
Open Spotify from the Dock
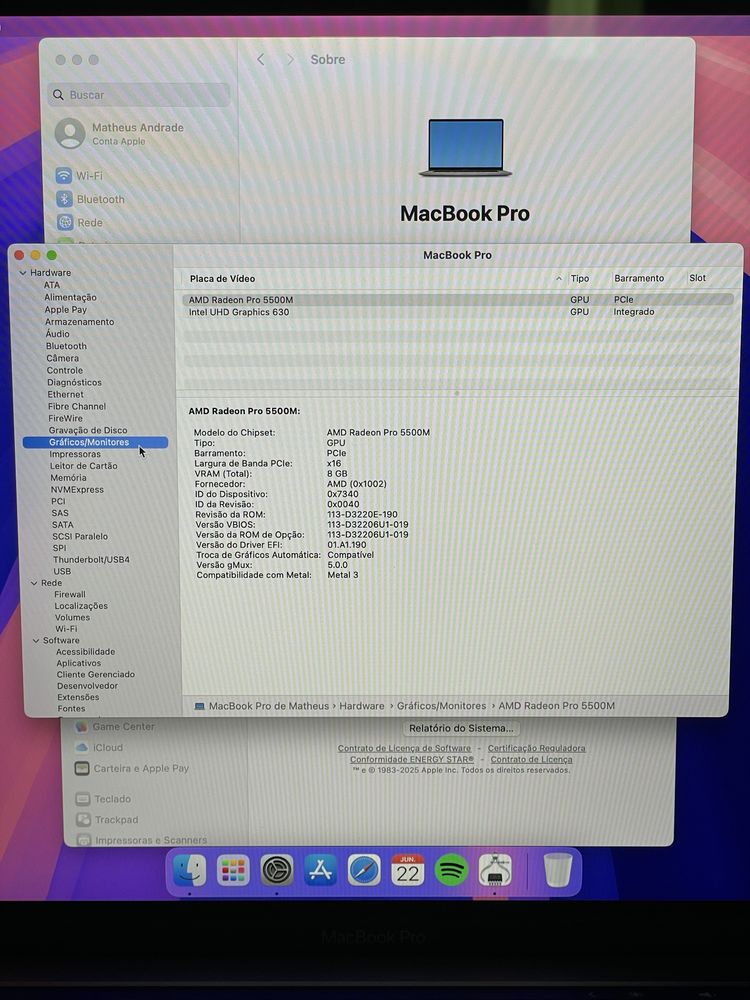[x=451, y=870]
